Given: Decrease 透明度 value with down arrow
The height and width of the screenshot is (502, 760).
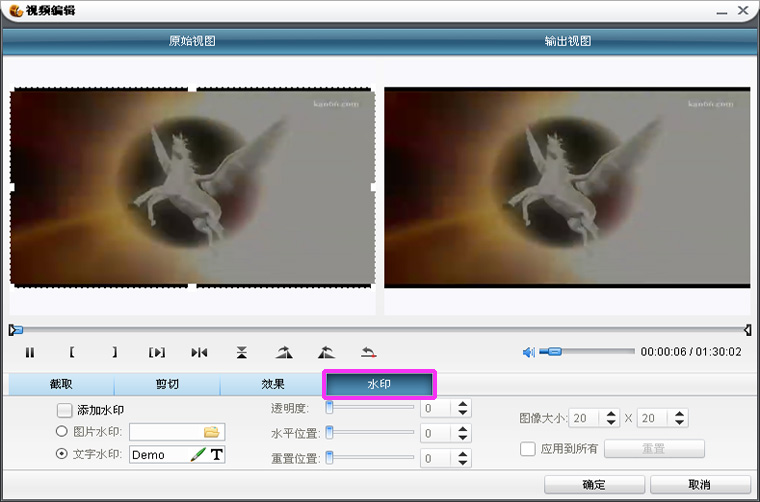Looking at the screenshot, I should (x=463, y=412).
